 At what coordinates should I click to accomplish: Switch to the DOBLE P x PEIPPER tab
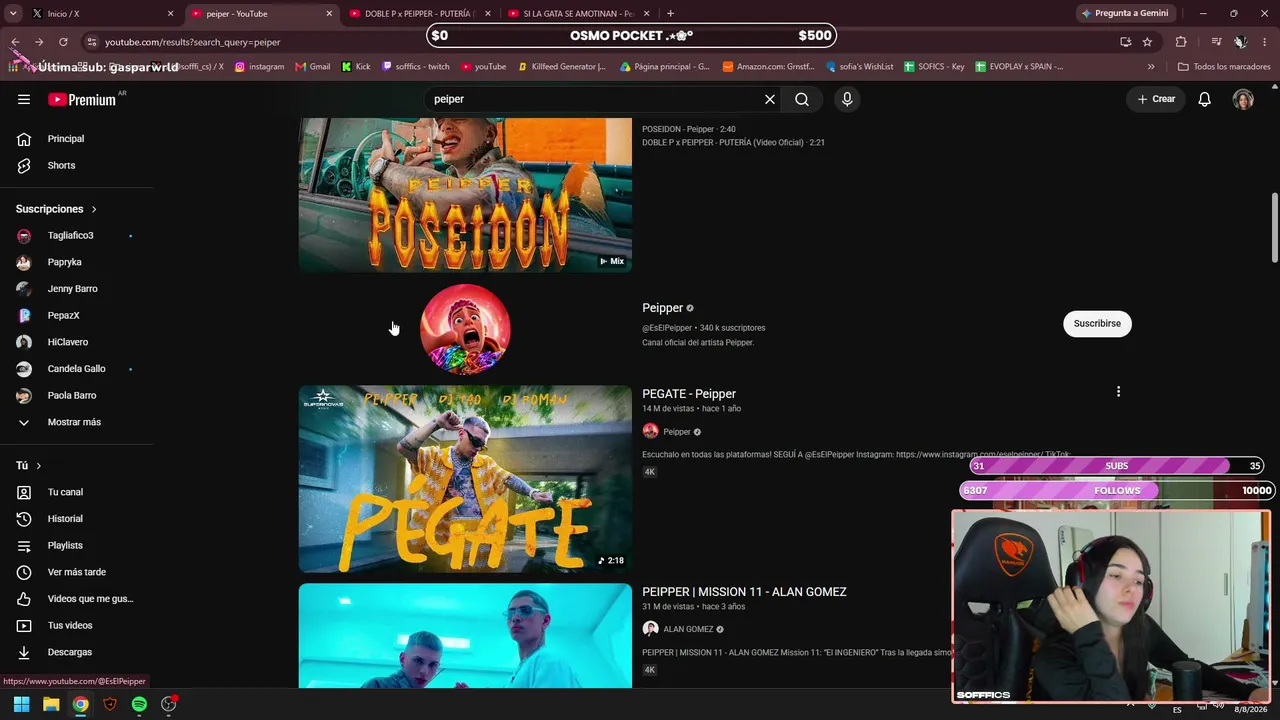(x=420, y=14)
